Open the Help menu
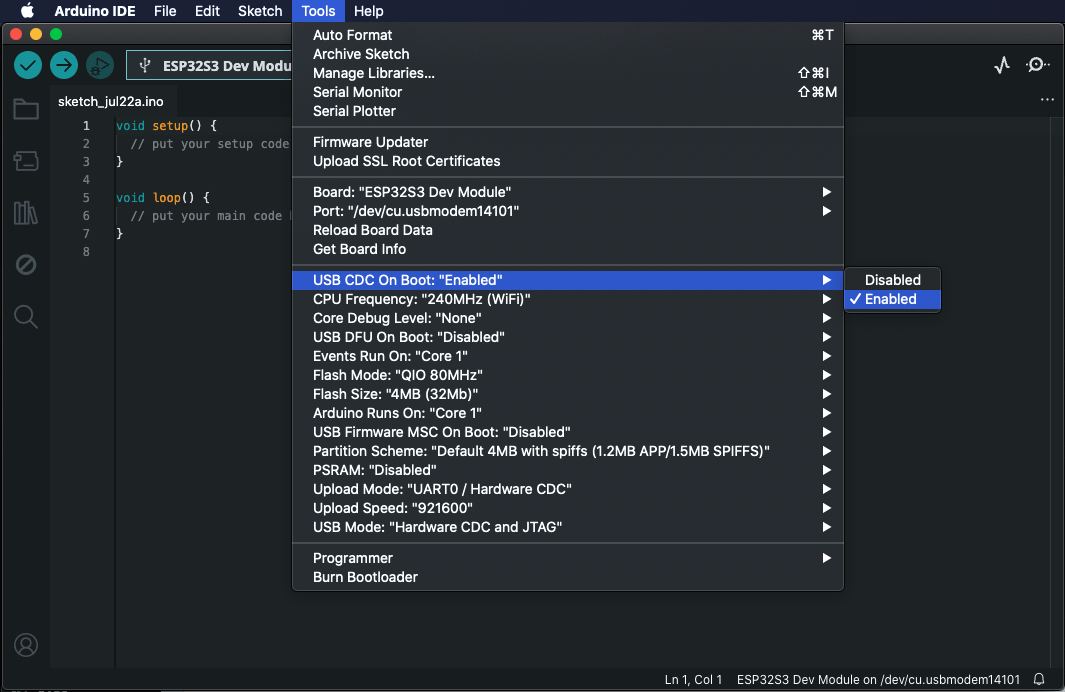 (369, 11)
